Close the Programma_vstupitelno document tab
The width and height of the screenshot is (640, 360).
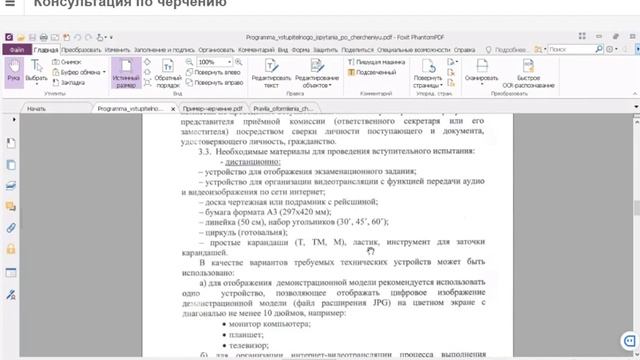[173, 109]
